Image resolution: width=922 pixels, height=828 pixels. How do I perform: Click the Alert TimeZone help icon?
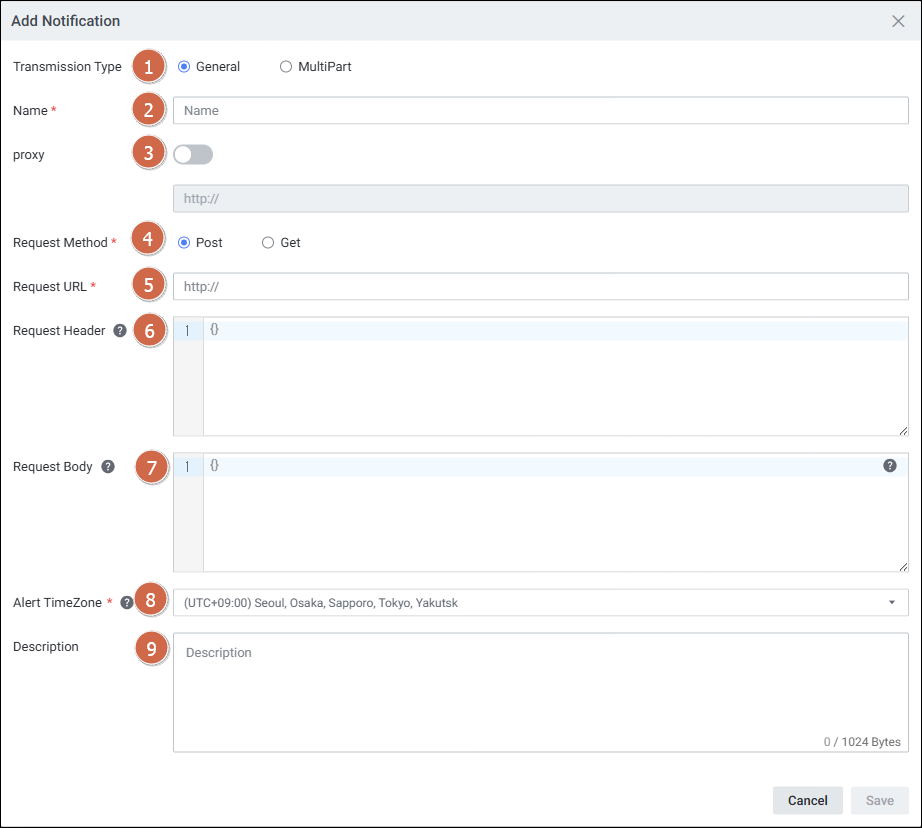(127, 603)
